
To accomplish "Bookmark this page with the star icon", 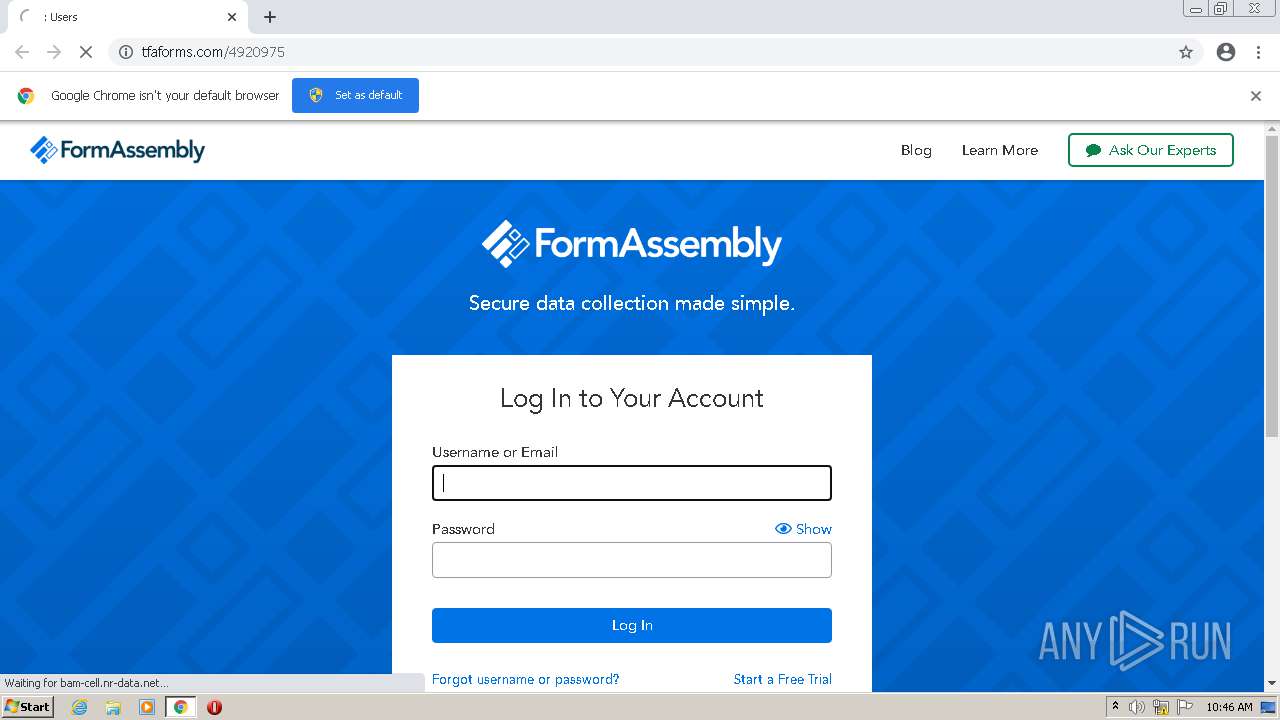I will tap(1186, 52).
